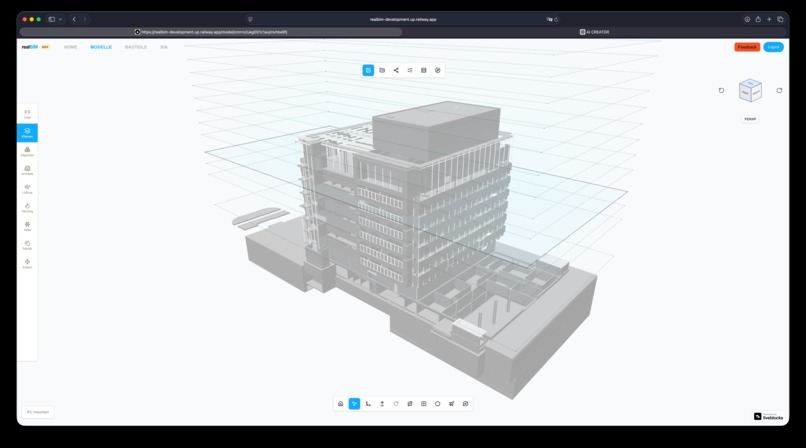Click Safari's share icon
This screenshot has width=806, height=448.
coord(758,20)
